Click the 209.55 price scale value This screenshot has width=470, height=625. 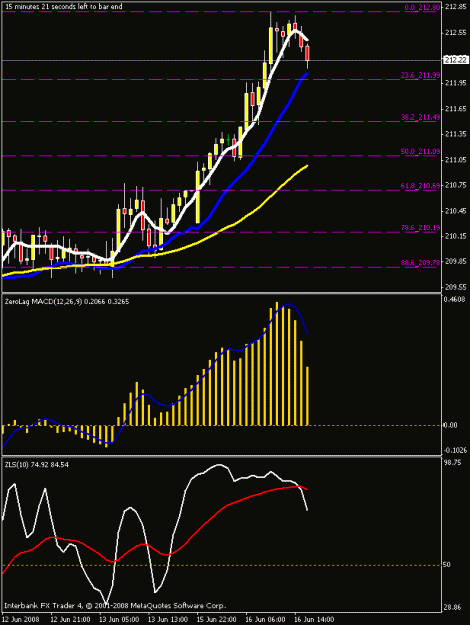[455, 287]
